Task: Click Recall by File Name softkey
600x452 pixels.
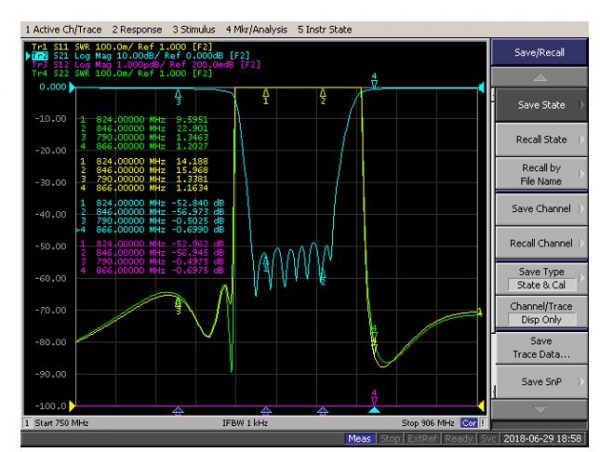Action: click(541, 174)
